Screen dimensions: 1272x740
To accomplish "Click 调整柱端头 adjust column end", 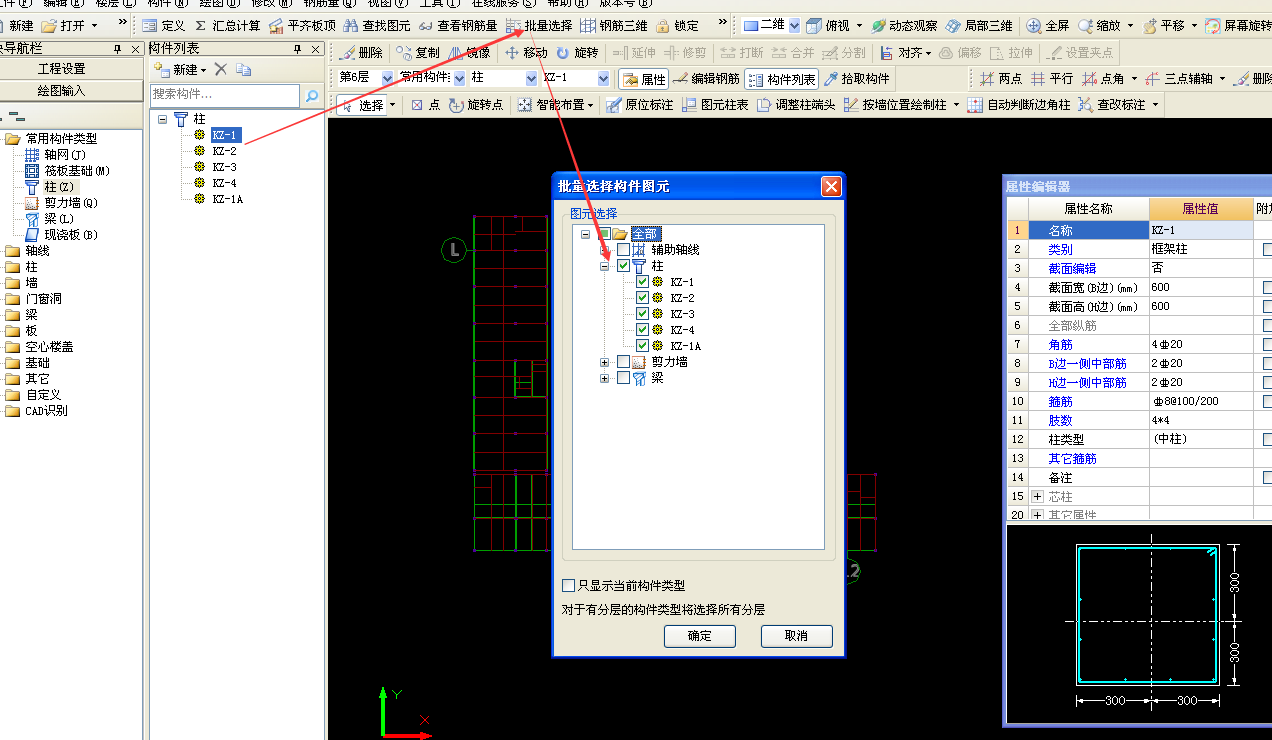I will coord(796,104).
